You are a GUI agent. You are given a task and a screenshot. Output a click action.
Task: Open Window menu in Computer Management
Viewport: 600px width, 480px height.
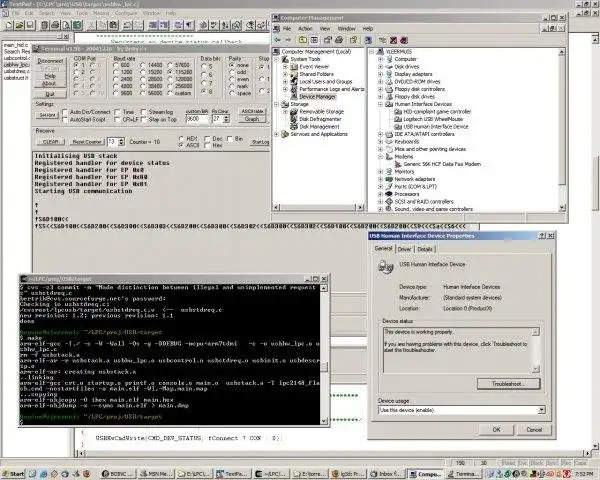(x=346, y=29)
